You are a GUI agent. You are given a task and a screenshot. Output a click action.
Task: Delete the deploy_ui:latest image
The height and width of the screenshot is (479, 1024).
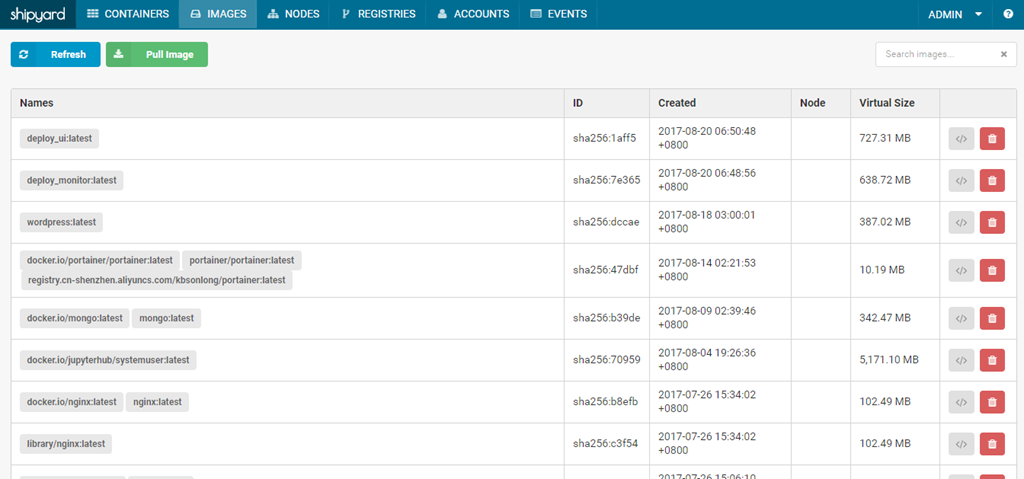coord(992,139)
